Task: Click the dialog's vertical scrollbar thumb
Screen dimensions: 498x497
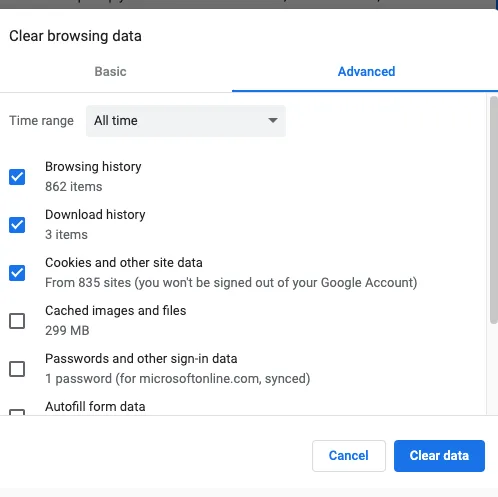Action: point(494,210)
